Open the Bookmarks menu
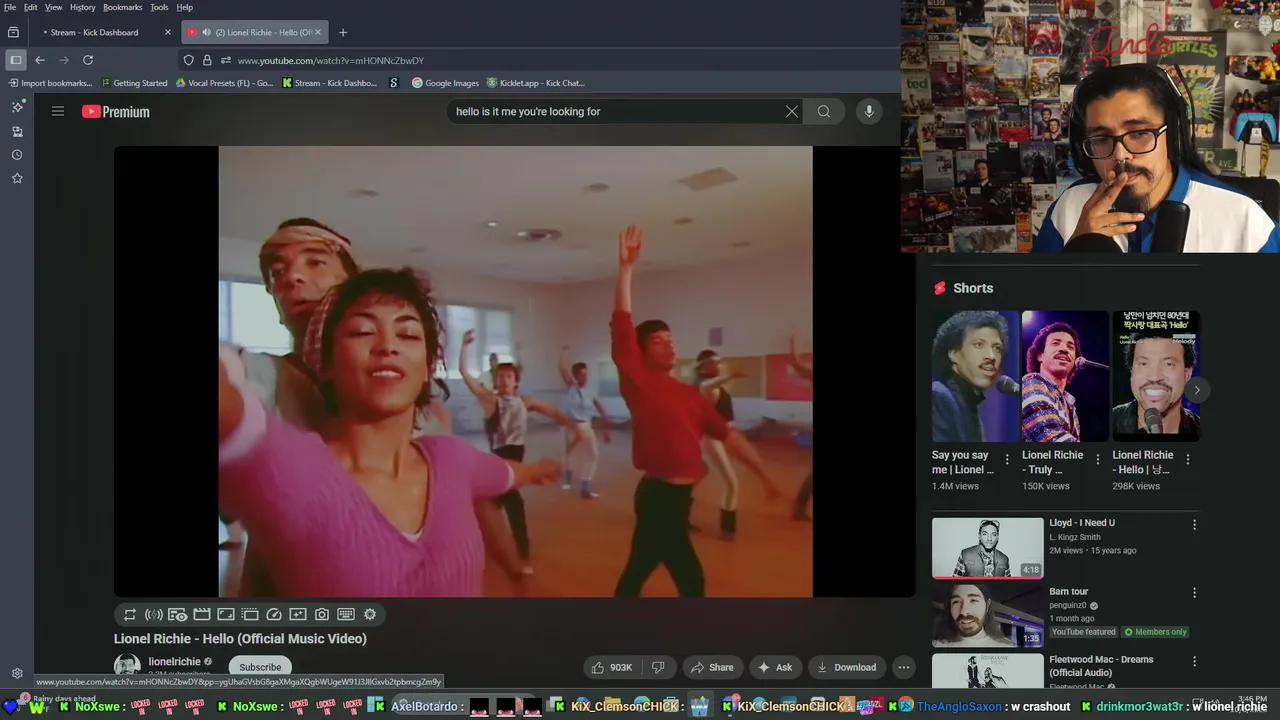Screen dimensions: 1280x720 [x=123, y=7]
